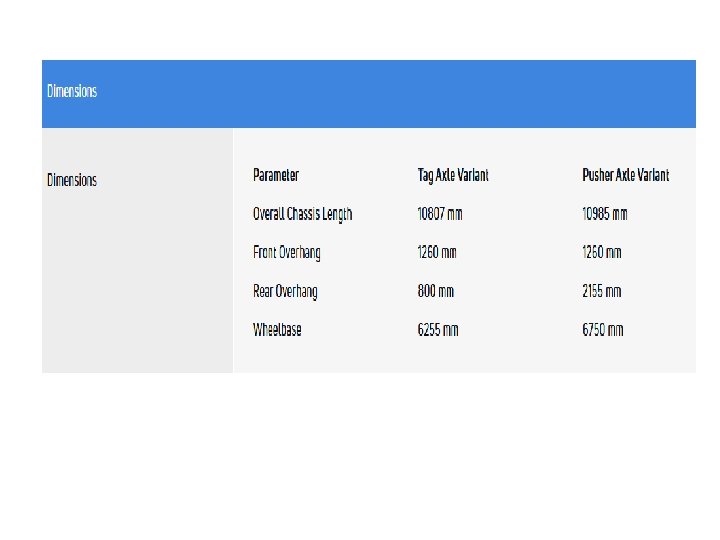Screen dimensions: 720x540
Task: Select the Tag Axle Variant column header
Action: [453, 176]
